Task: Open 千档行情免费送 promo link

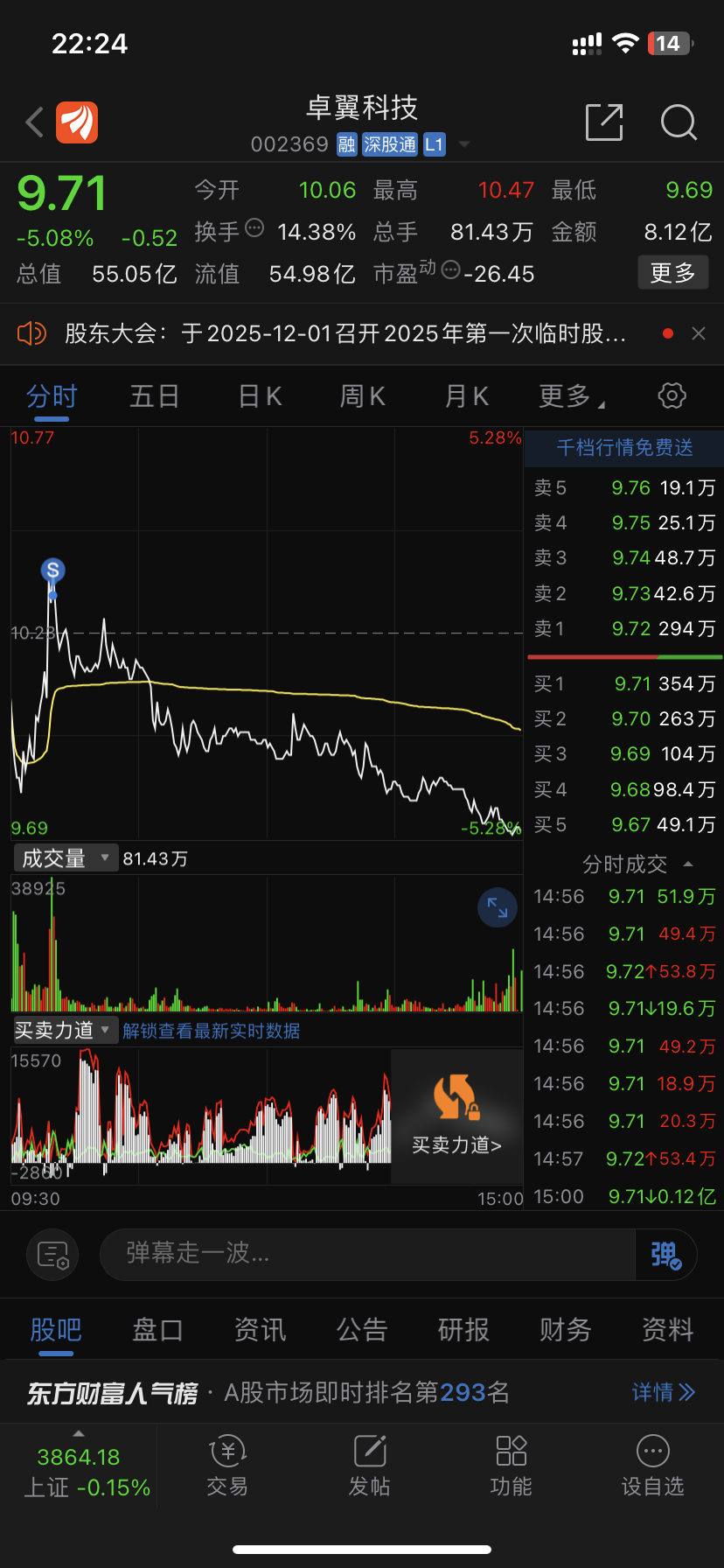Action: click(x=624, y=448)
